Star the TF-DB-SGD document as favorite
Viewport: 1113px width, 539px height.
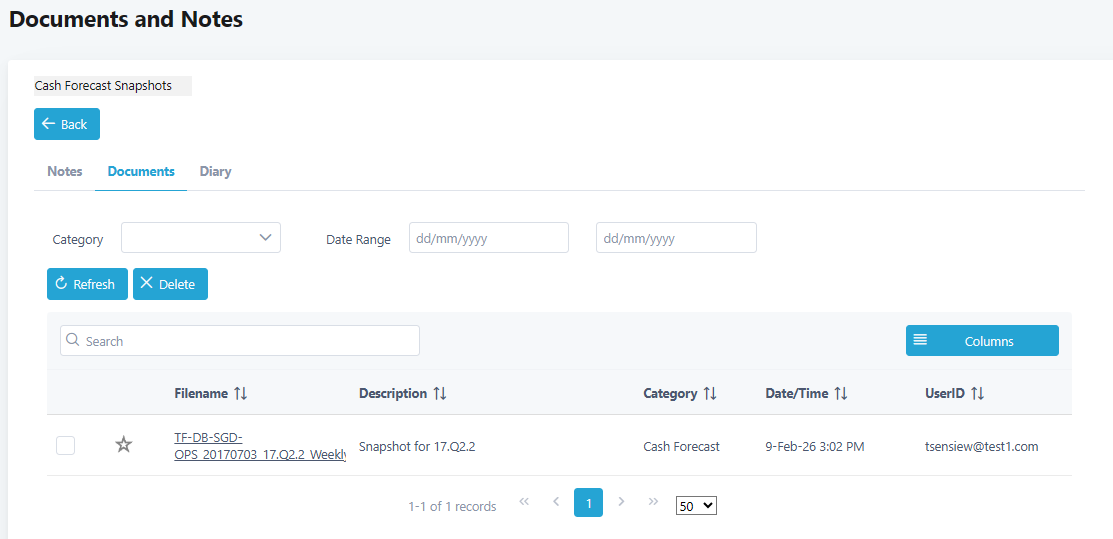[x=124, y=445]
